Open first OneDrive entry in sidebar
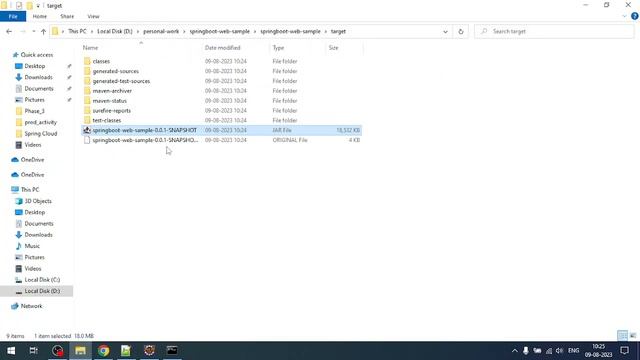 click(x=32, y=160)
